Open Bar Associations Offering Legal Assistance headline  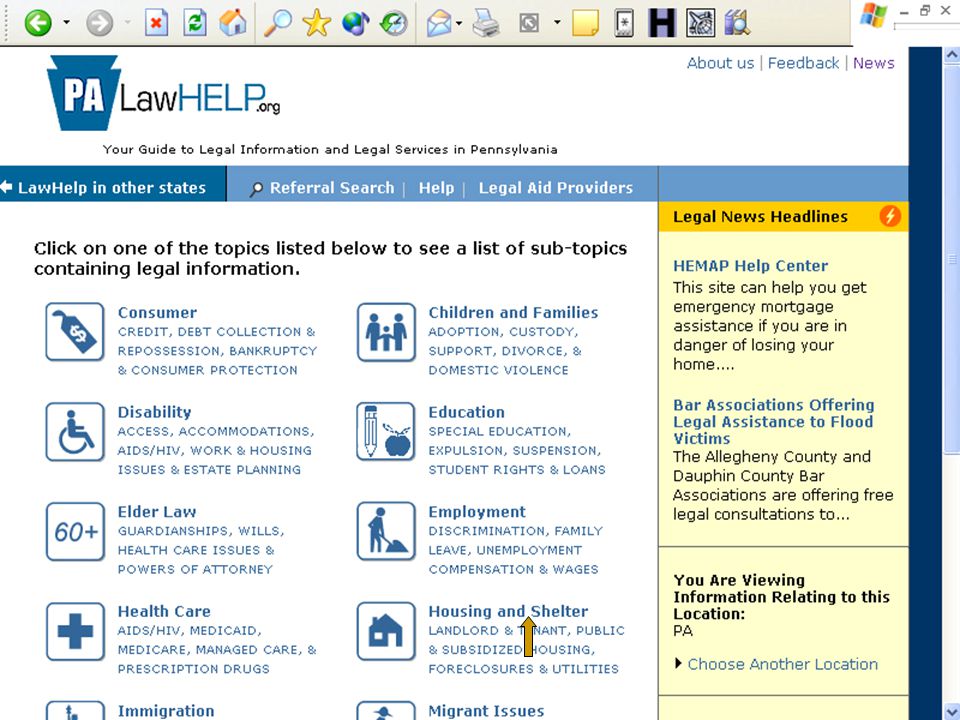773,421
